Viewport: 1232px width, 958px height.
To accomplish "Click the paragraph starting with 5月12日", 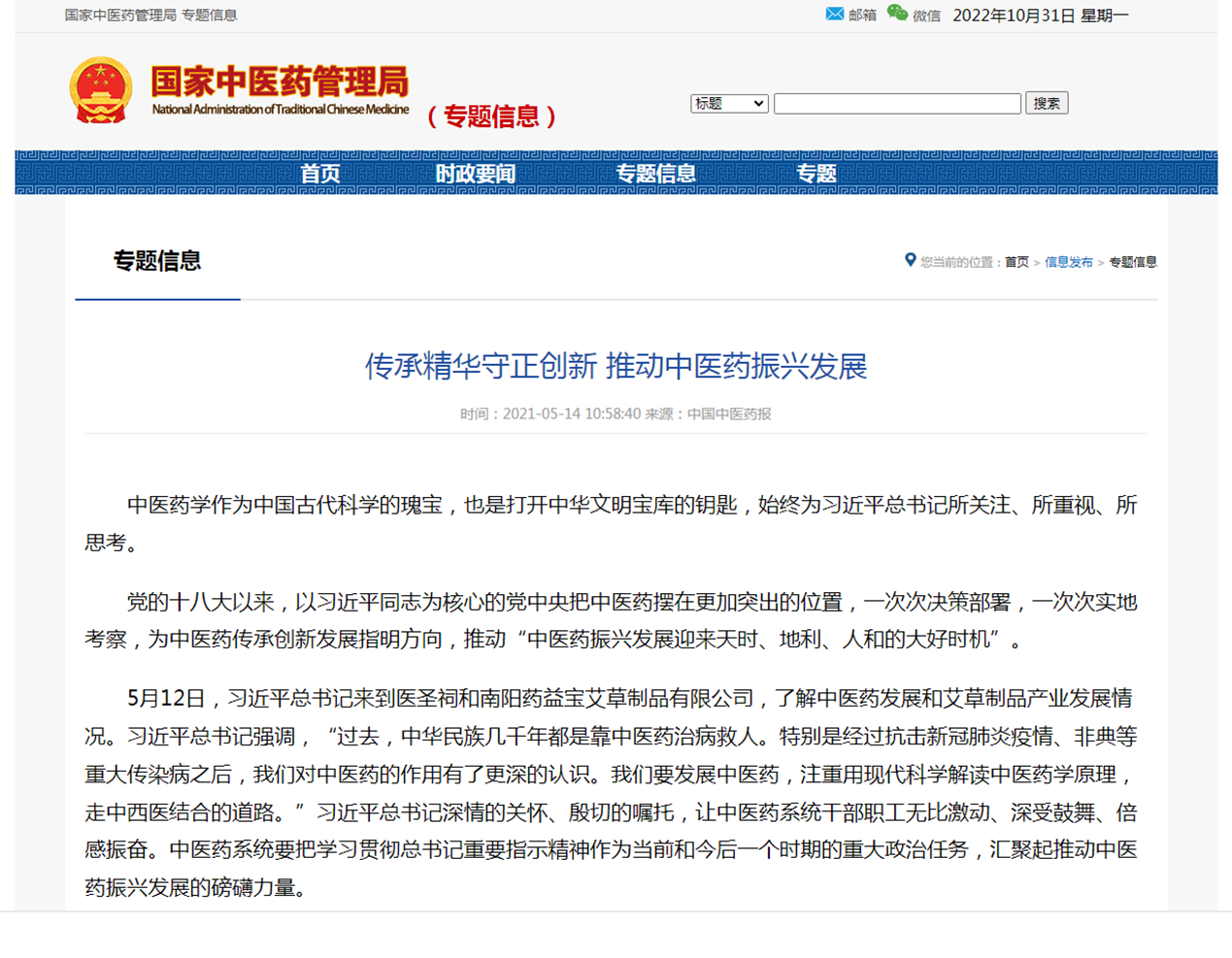I will coord(611,792).
